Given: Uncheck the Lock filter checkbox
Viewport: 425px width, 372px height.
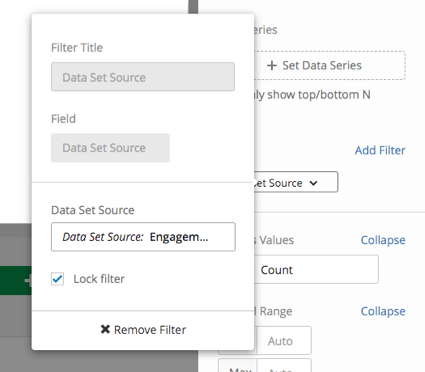Looking at the screenshot, I should click(57, 279).
